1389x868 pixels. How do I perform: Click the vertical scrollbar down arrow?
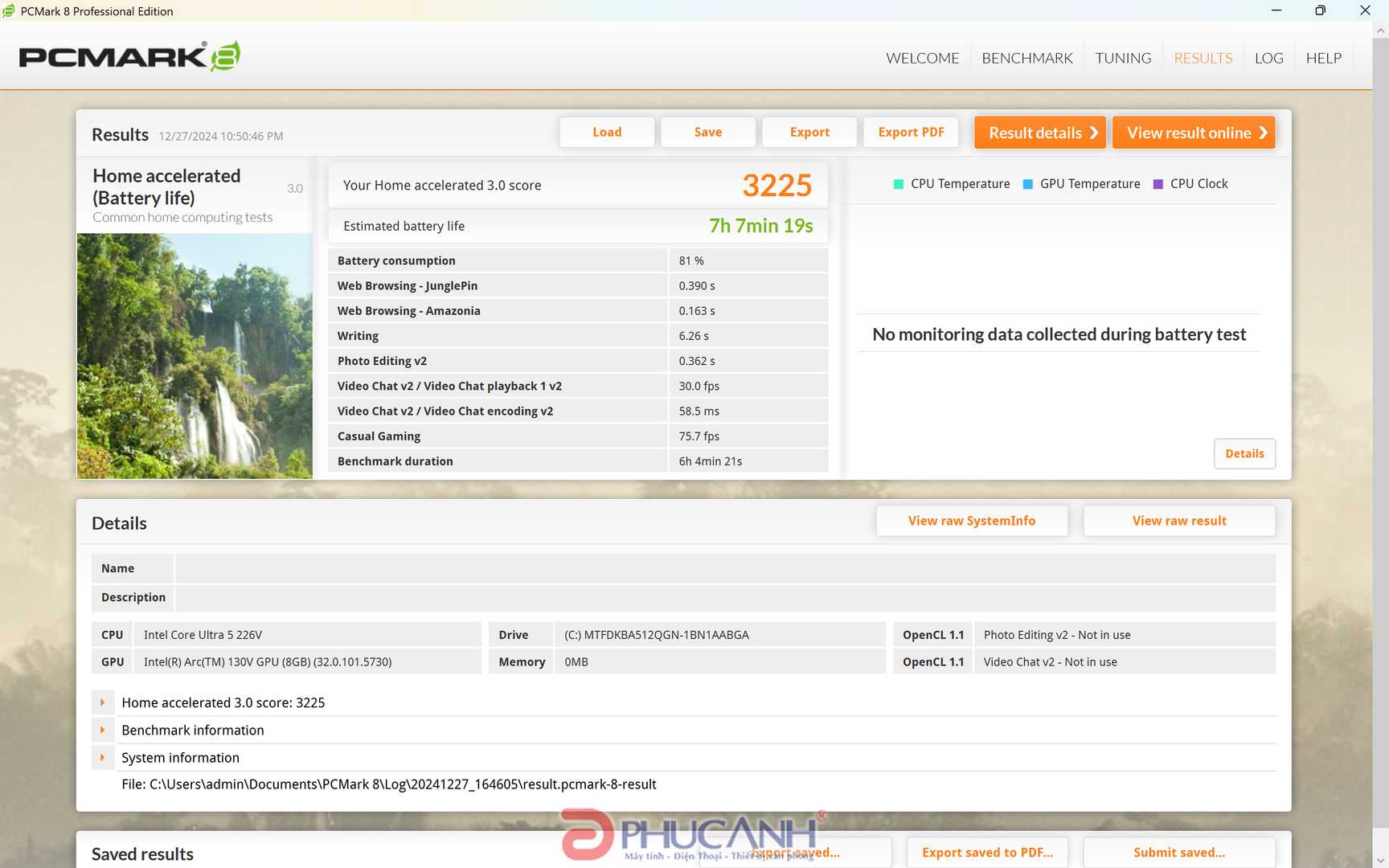pyautogui.click(x=1381, y=860)
